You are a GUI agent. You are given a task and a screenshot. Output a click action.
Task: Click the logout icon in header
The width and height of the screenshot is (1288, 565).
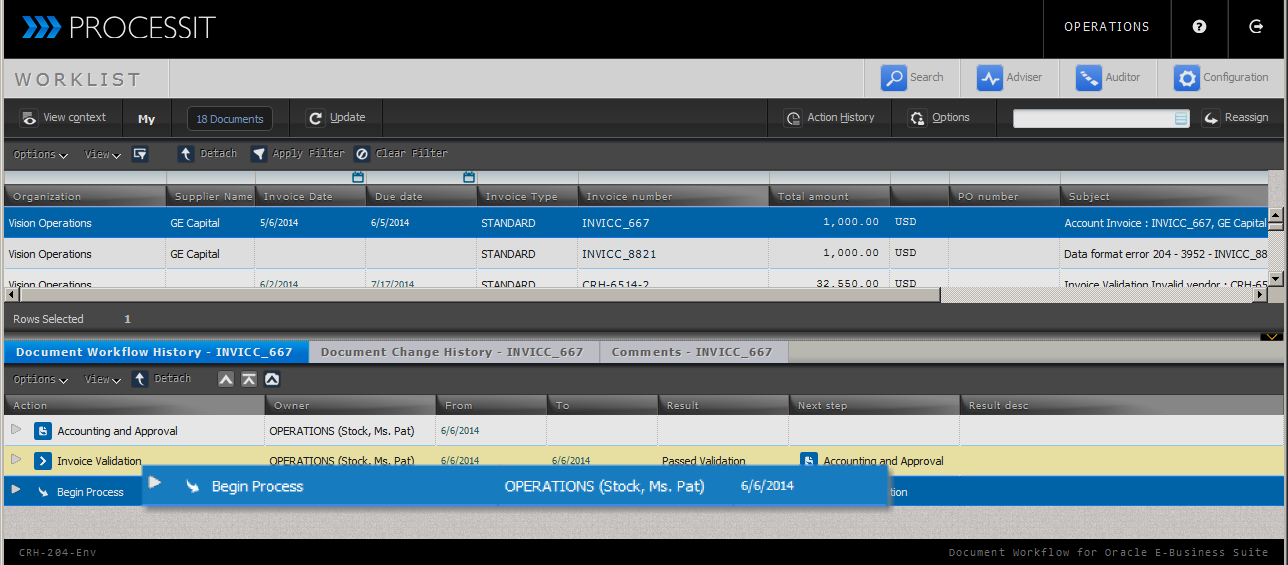click(x=1256, y=27)
